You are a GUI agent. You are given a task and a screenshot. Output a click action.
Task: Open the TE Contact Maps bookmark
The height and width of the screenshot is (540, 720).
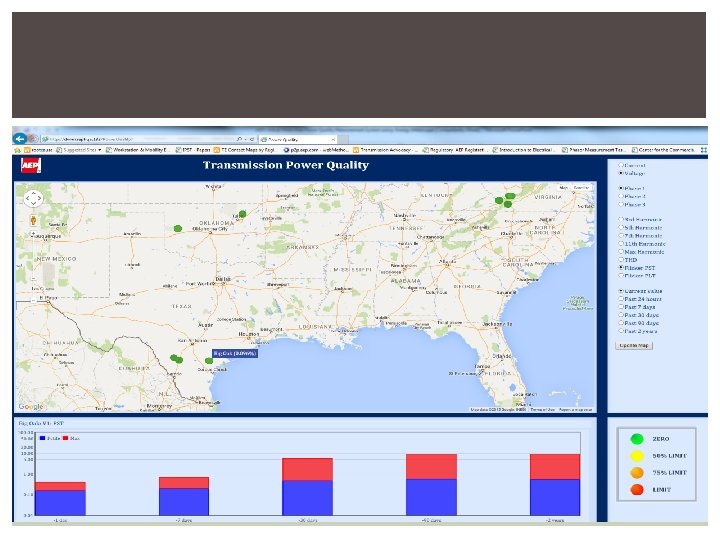(x=244, y=150)
